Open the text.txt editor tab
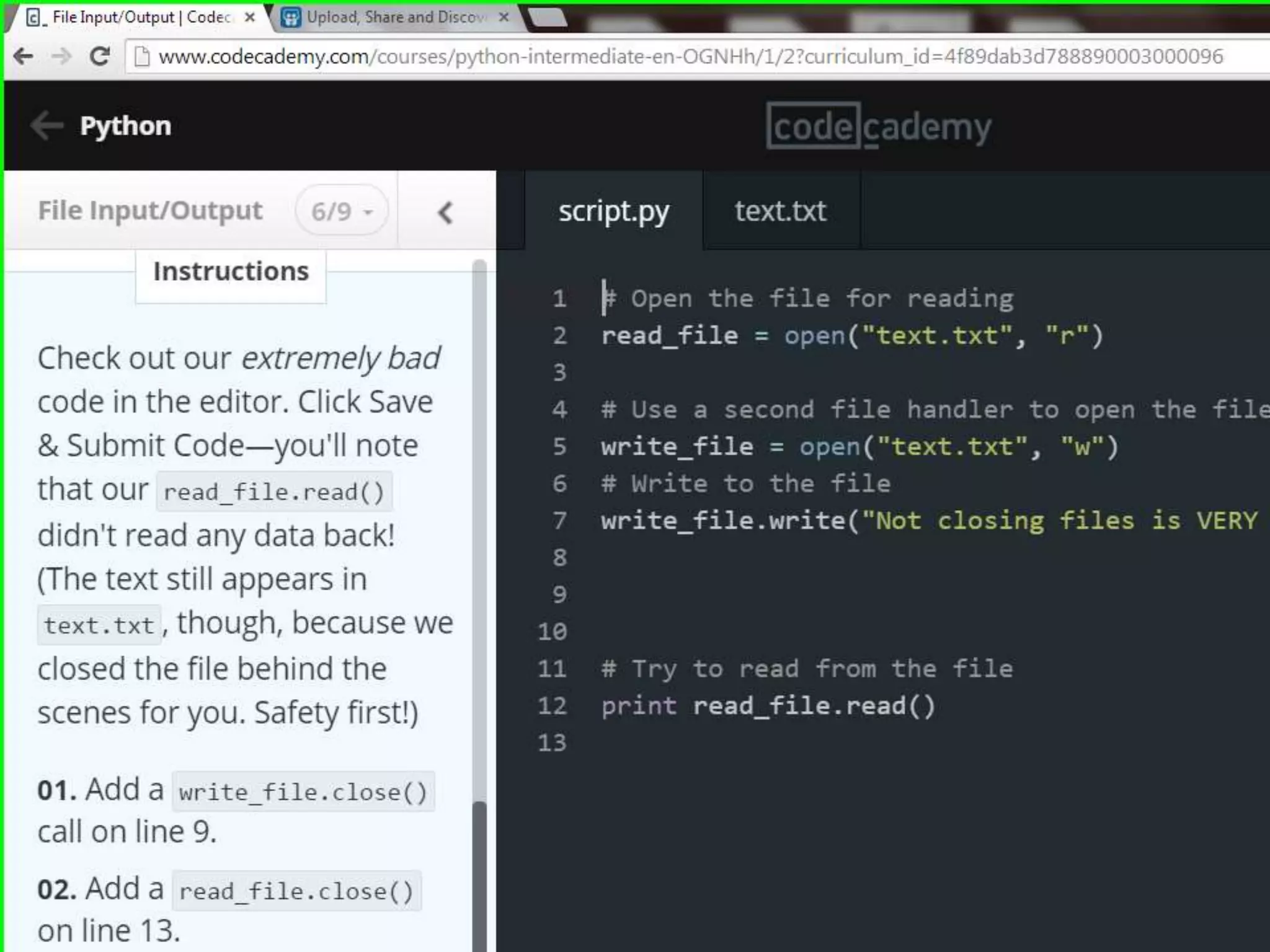 tap(781, 211)
